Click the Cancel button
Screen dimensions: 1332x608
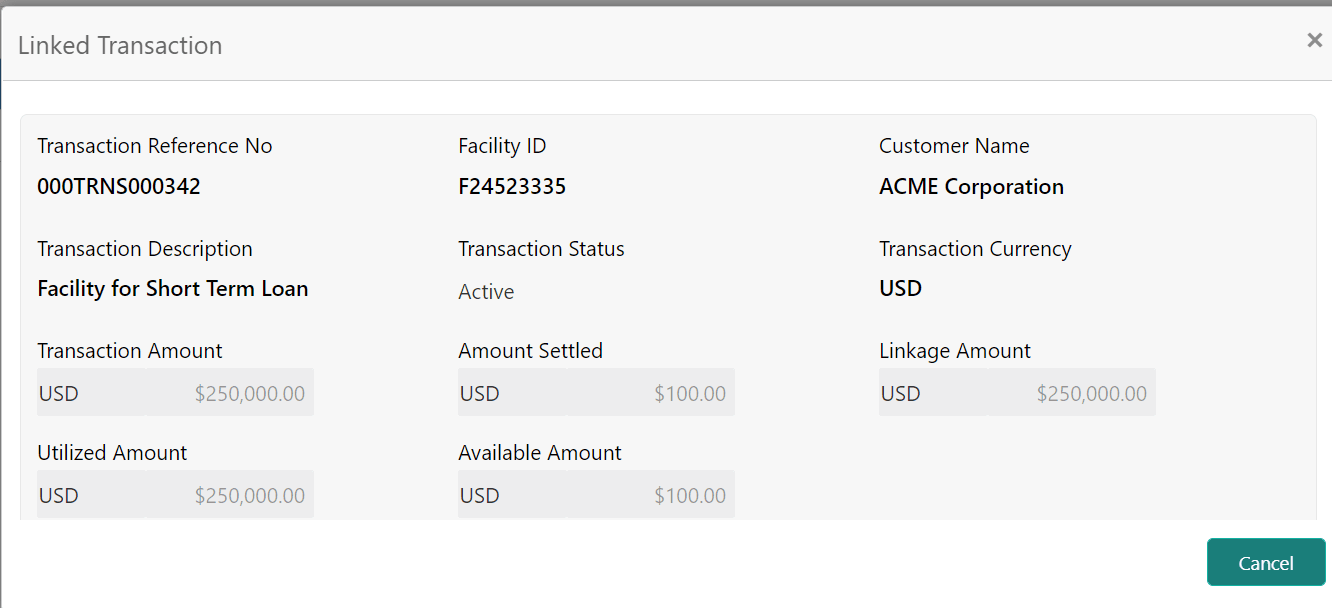1265,562
